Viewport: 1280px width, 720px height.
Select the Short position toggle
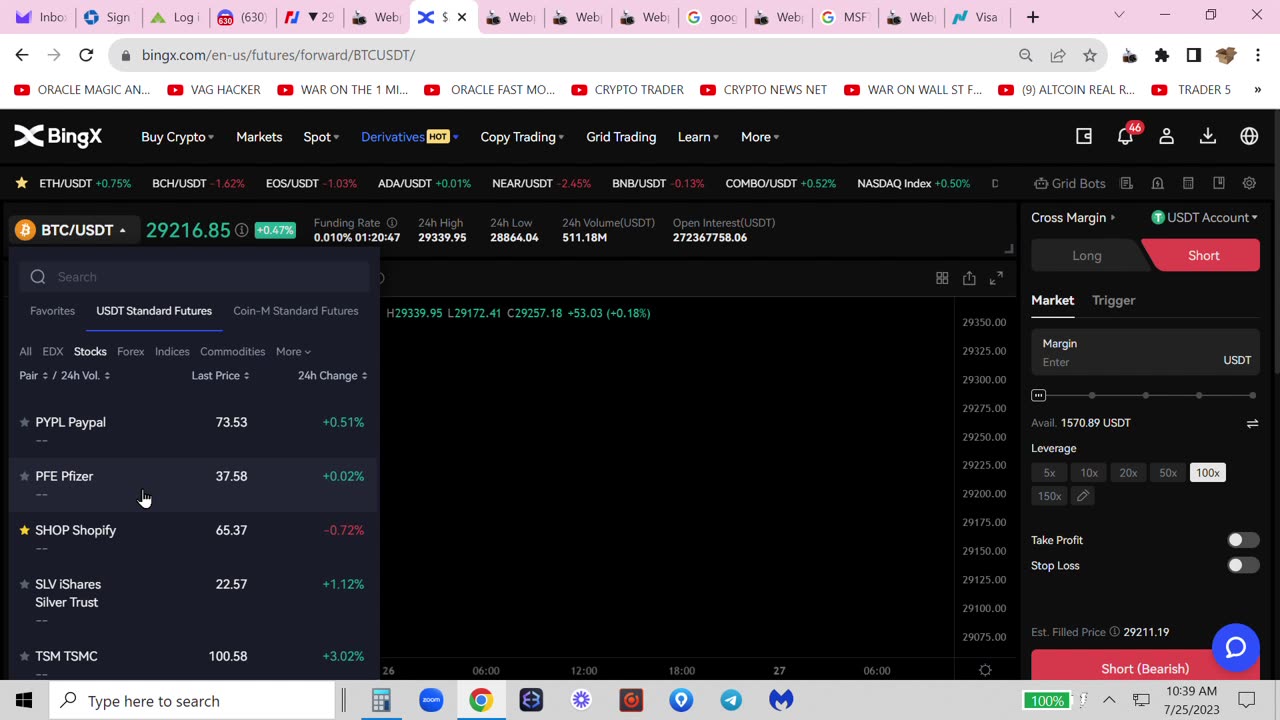pos(1203,256)
